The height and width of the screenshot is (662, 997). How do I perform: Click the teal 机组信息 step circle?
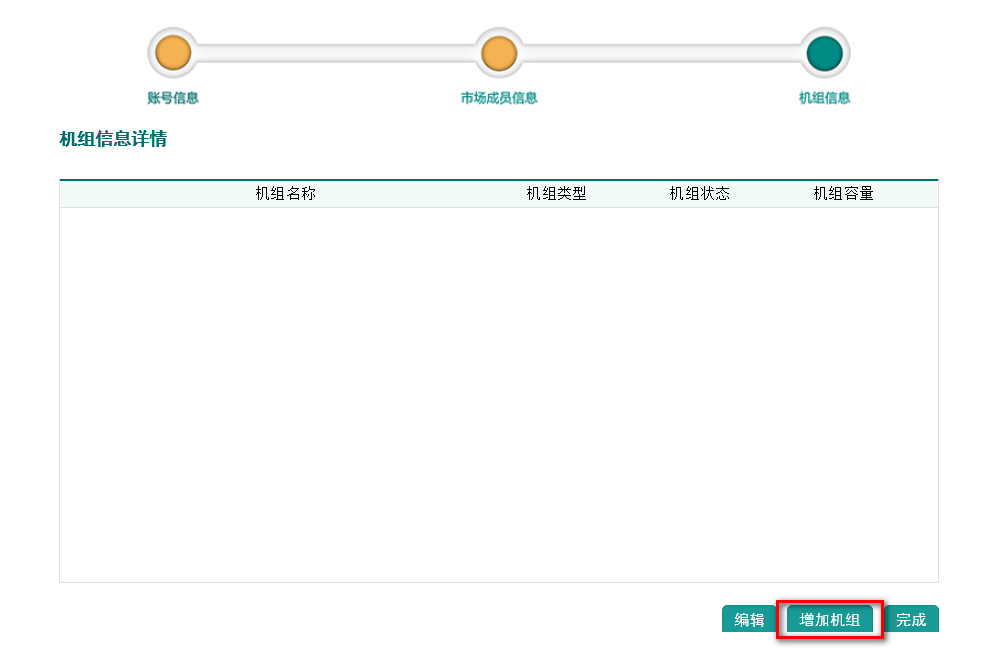pos(824,53)
